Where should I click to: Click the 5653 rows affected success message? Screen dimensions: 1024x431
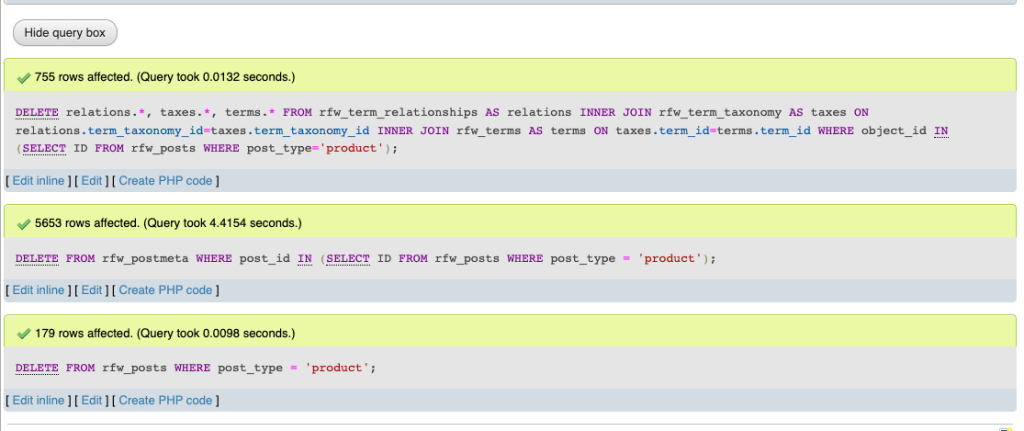click(168, 223)
